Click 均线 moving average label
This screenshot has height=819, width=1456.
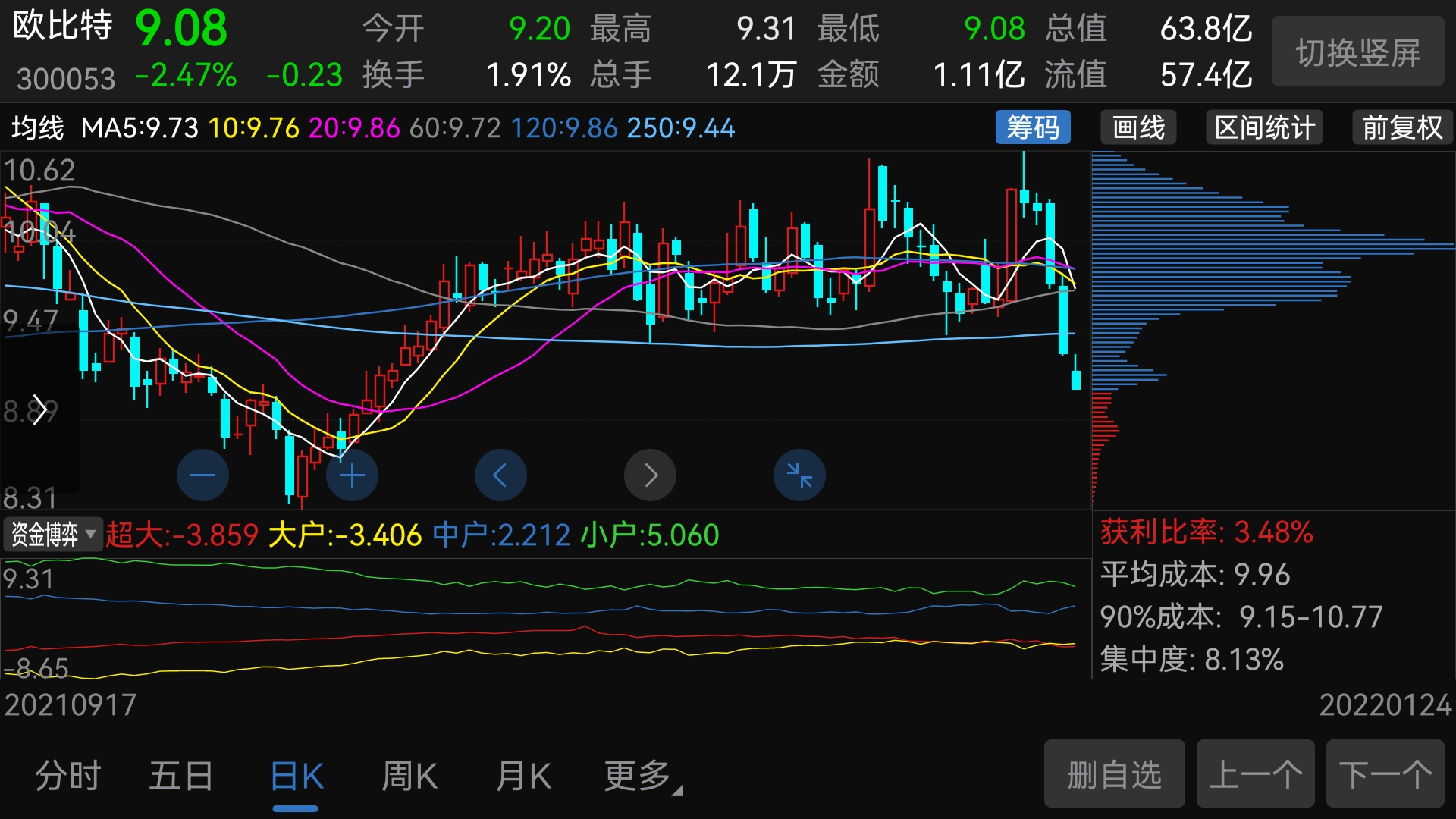37,127
